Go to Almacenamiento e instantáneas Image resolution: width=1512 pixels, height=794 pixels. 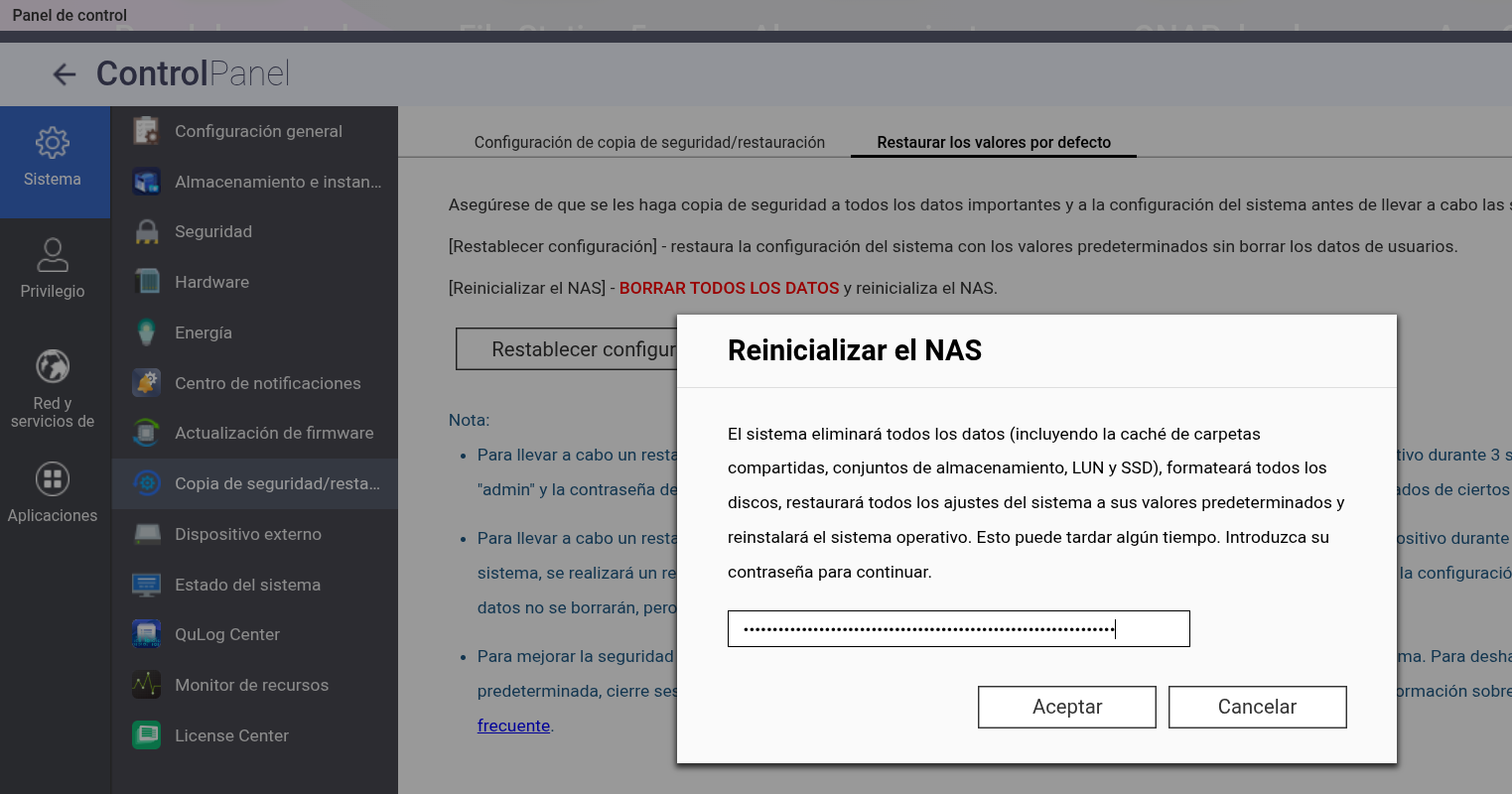(x=278, y=182)
